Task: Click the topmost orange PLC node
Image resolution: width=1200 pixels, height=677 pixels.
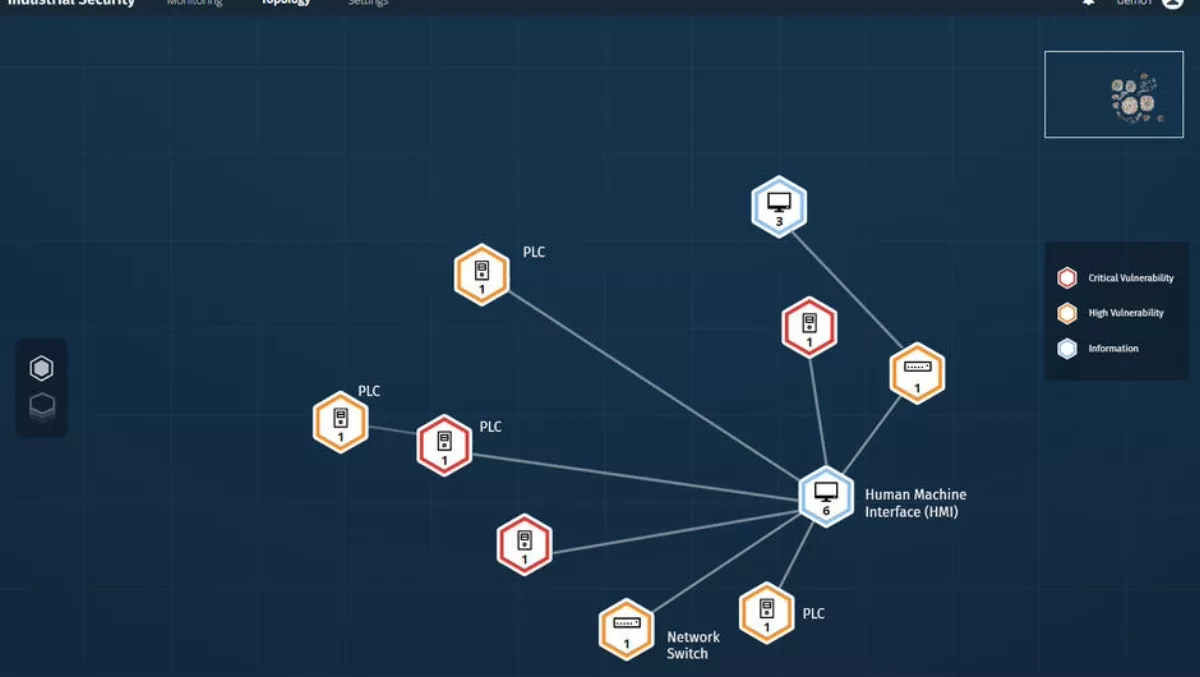Action: click(x=482, y=274)
